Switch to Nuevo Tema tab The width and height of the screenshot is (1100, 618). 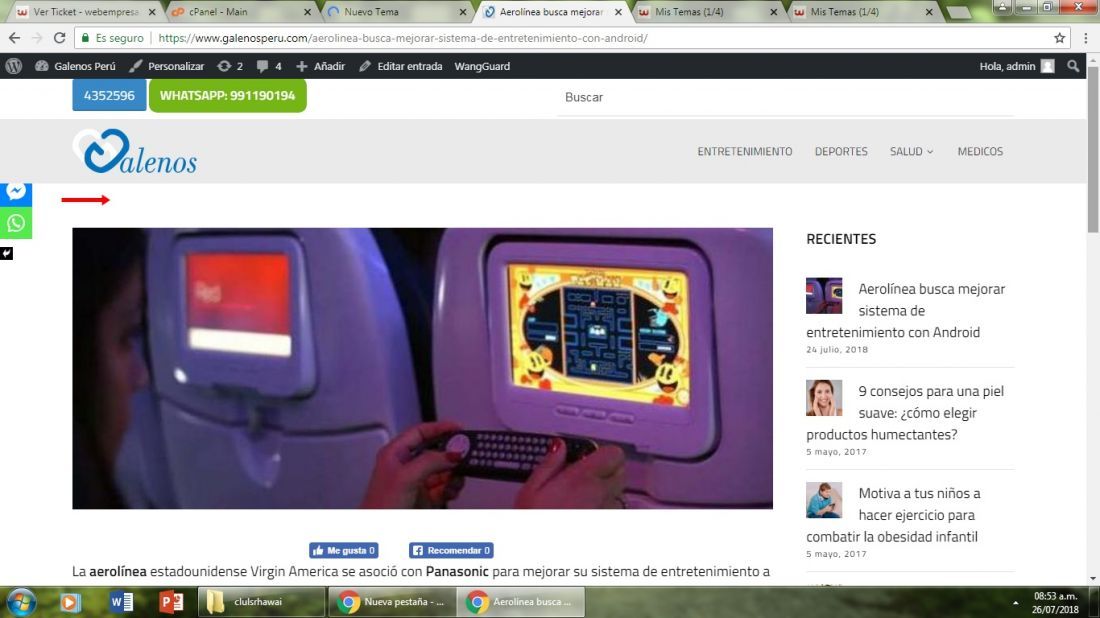pos(394,12)
